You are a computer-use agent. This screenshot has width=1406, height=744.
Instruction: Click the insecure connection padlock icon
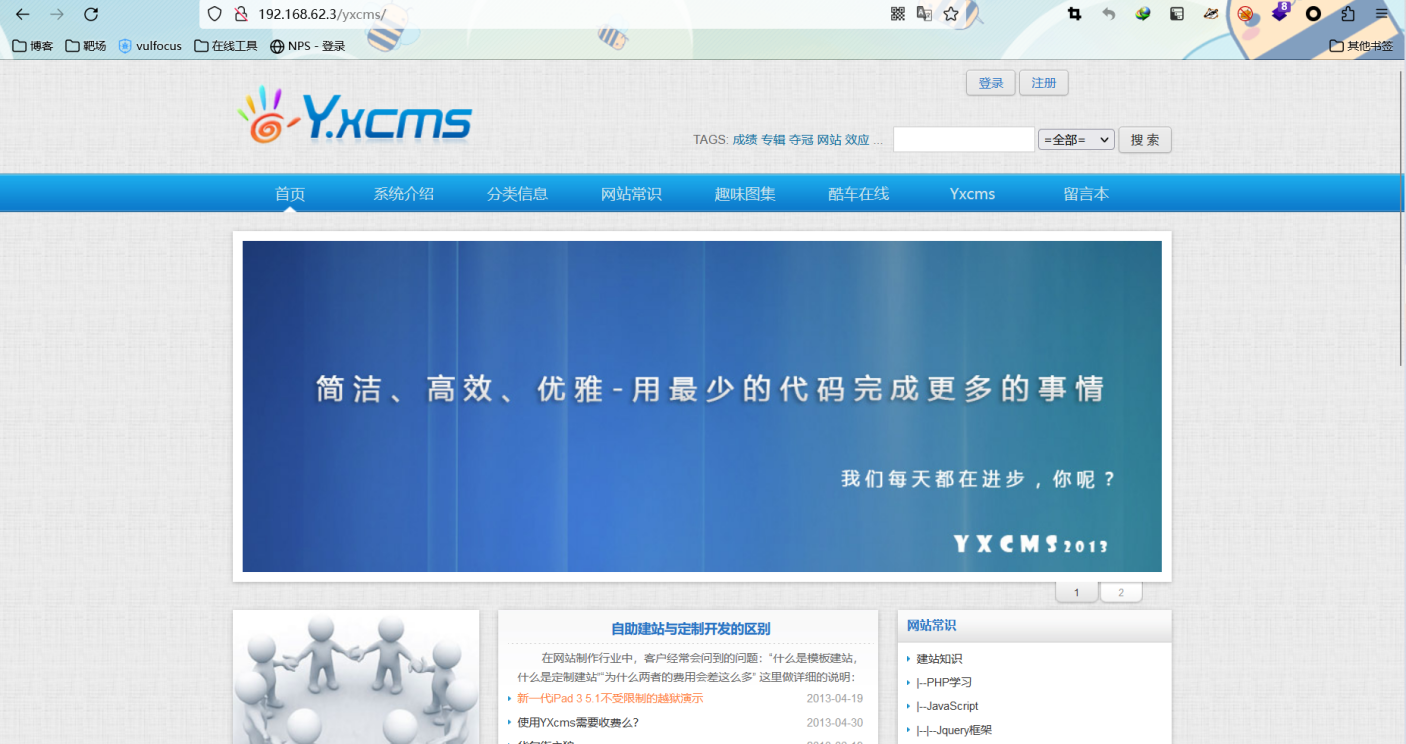pyautogui.click(x=240, y=14)
